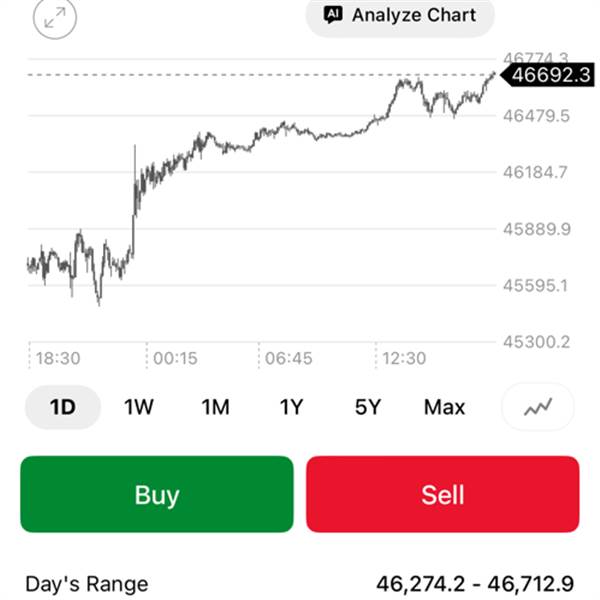The width and height of the screenshot is (600, 600).
Task: Switch chart to 5Y range
Action: [x=368, y=407]
